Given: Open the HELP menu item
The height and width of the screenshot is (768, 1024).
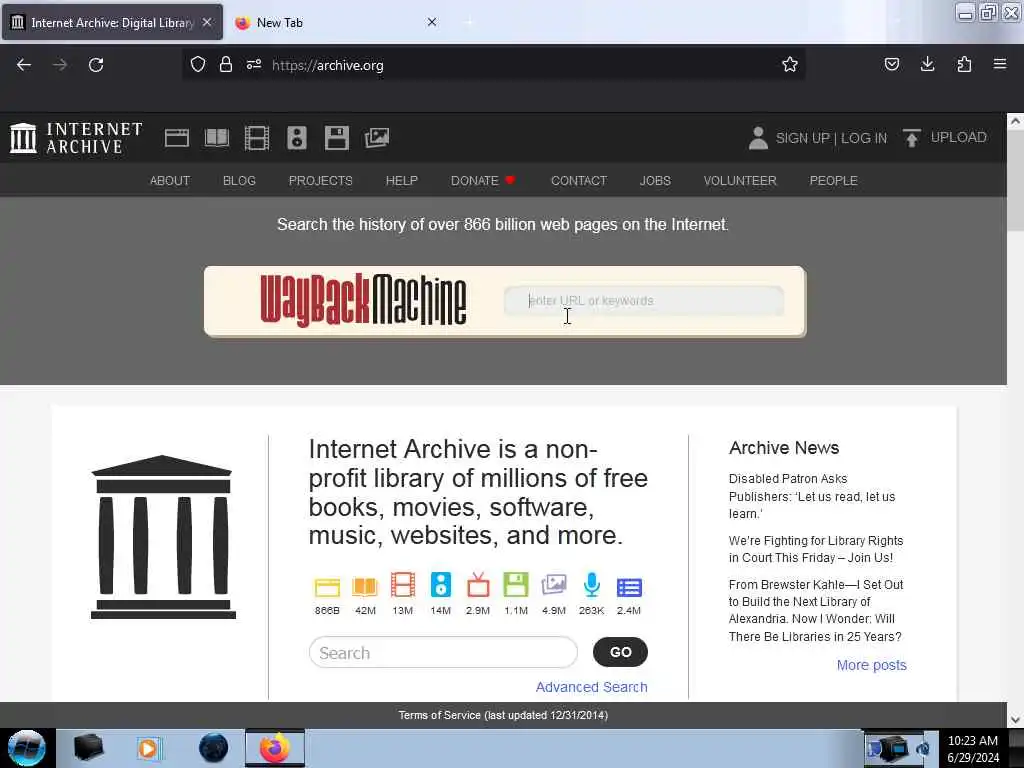Looking at the screenshot, I should click(402, 181).
